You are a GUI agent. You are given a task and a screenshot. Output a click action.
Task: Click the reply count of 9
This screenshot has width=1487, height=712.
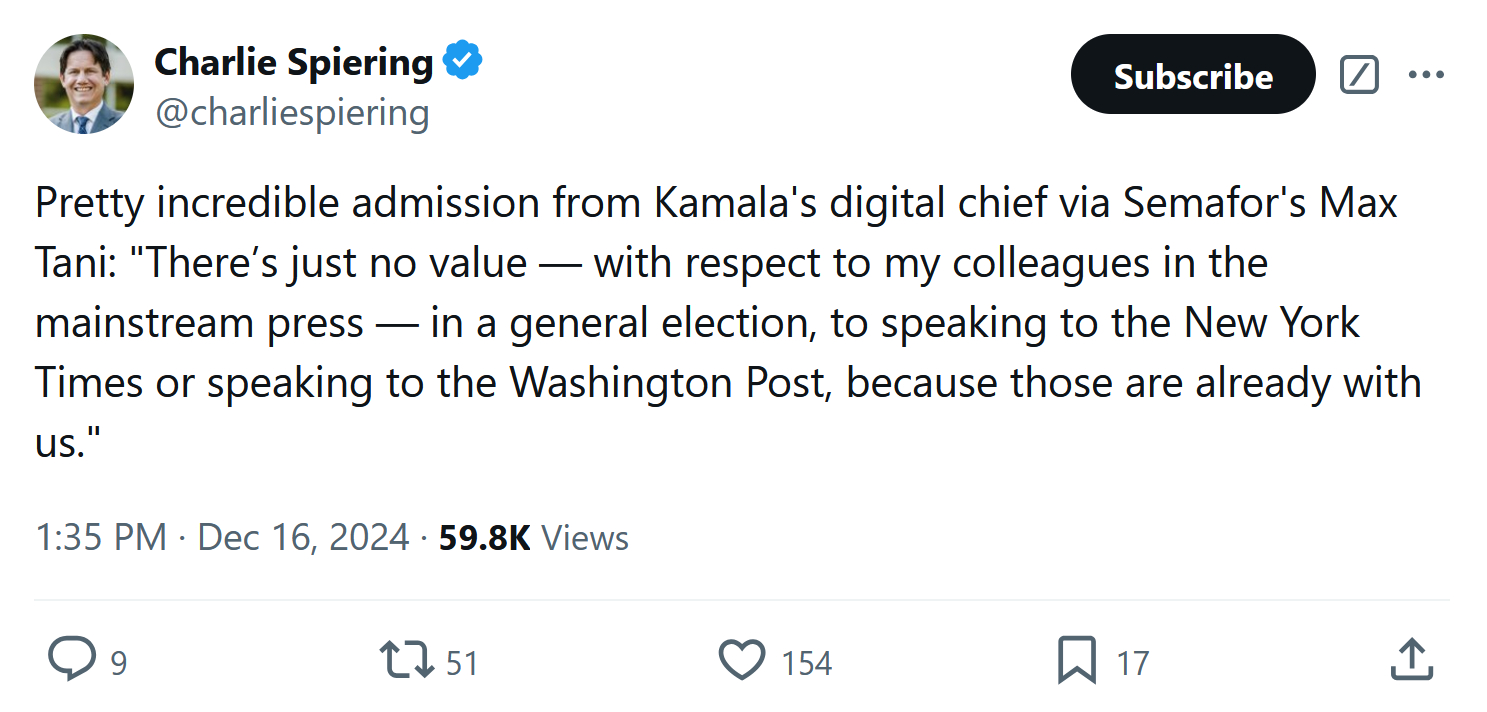coord(118,663)
